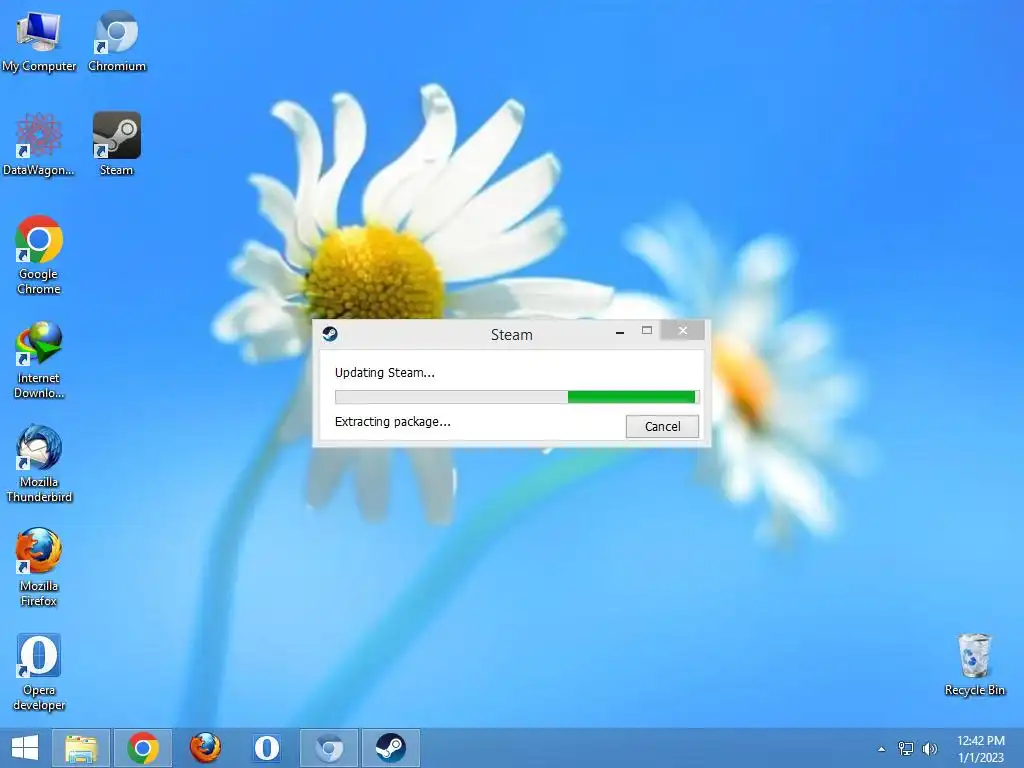Screen dimensions: 1024x768
Task: Show hidden system tray icons
Action: point(882,749)
